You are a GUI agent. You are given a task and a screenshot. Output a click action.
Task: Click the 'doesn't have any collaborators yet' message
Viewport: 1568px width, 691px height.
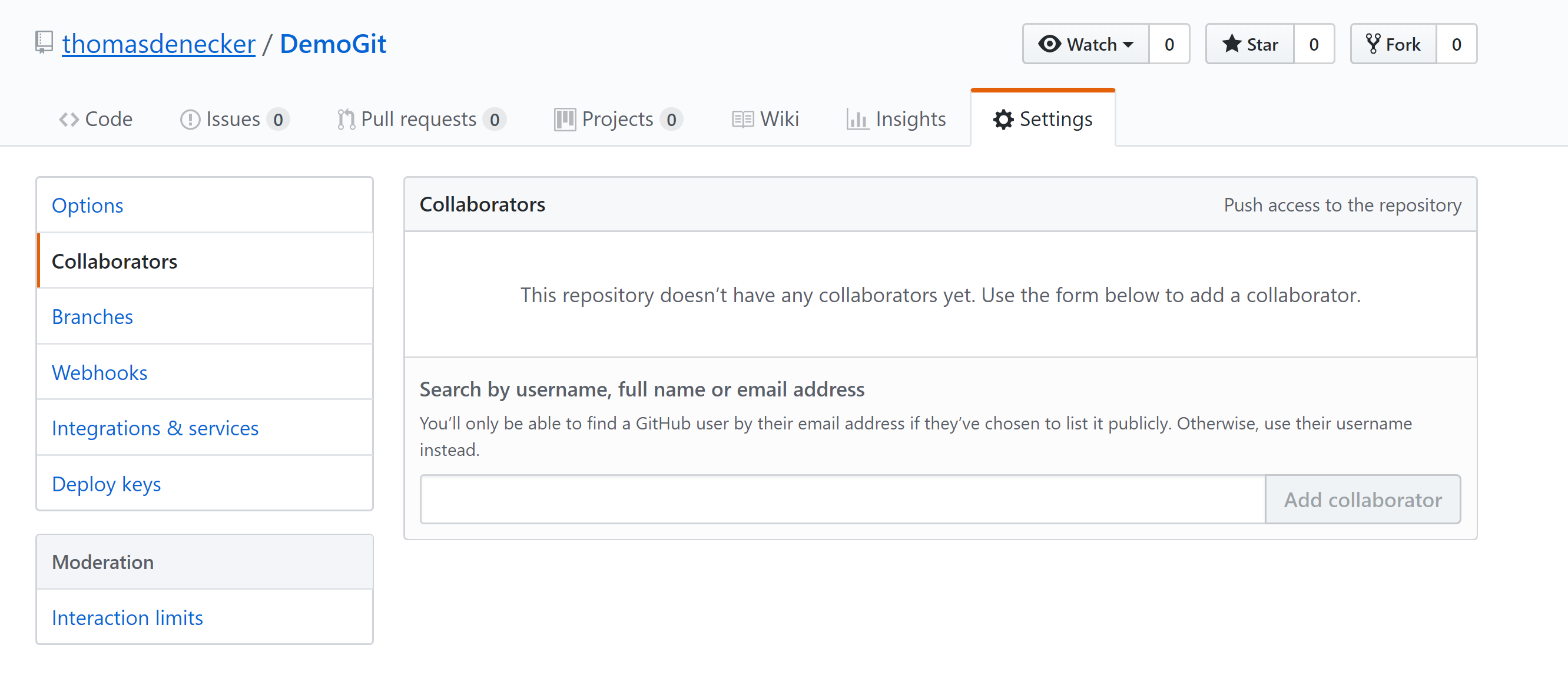(x=940, y=295)
